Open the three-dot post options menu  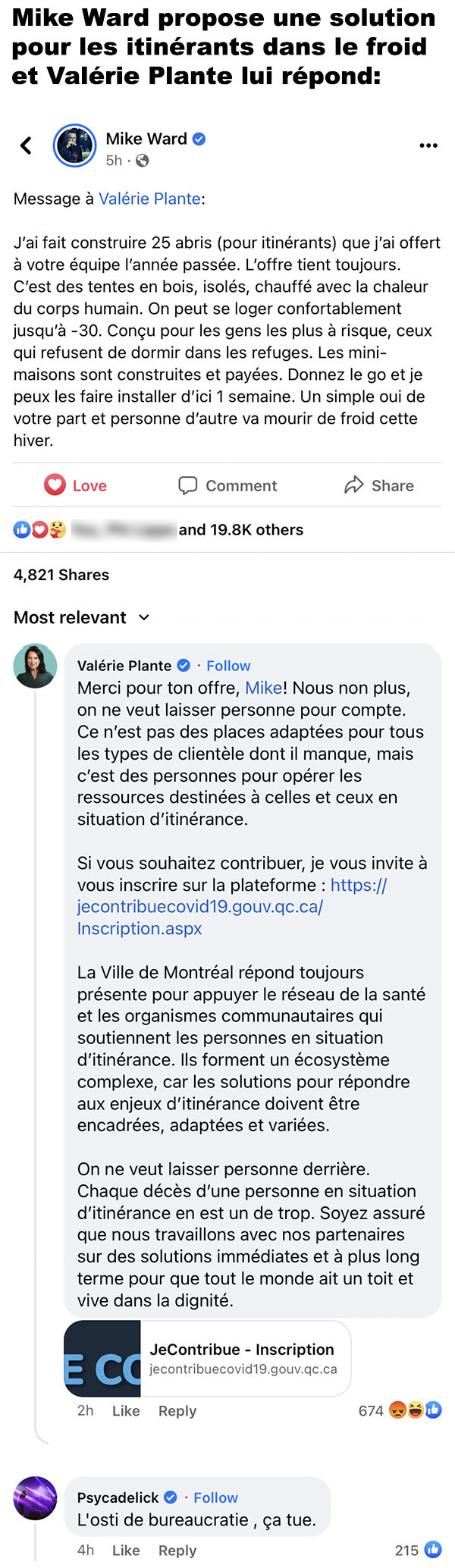click(x=428, y=146)
